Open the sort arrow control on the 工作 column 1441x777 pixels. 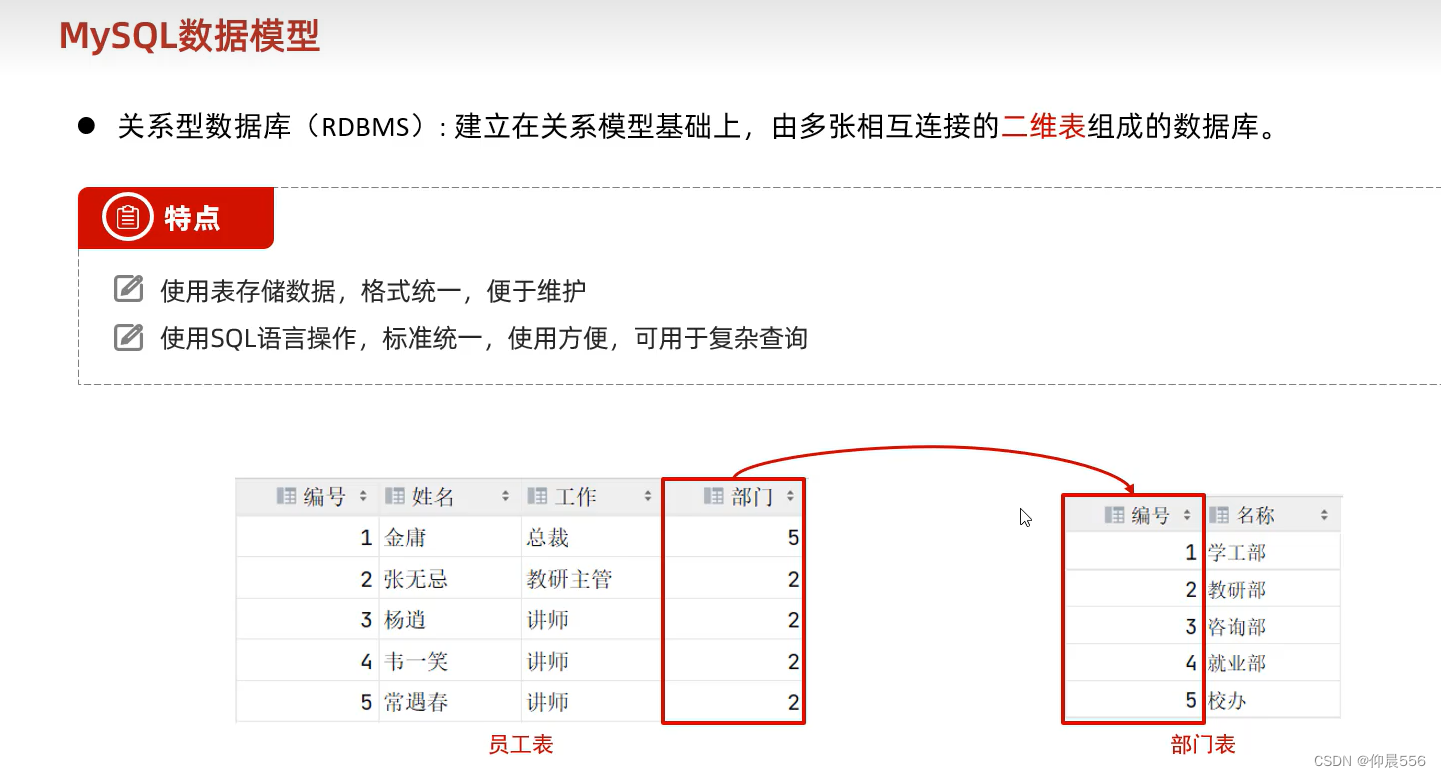647,495
